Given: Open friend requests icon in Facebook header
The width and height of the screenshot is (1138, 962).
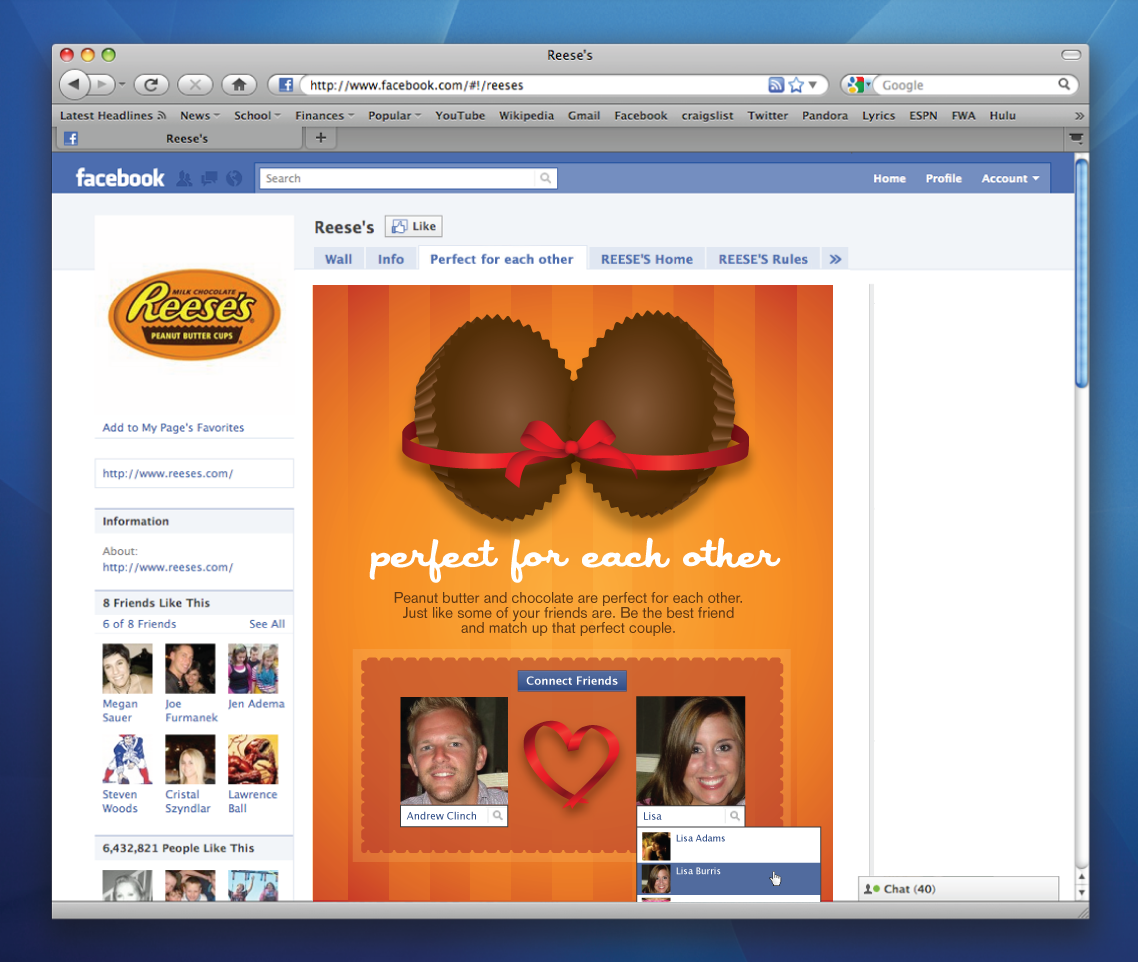Looking at the screenshot, I should (x=184, y=177).
